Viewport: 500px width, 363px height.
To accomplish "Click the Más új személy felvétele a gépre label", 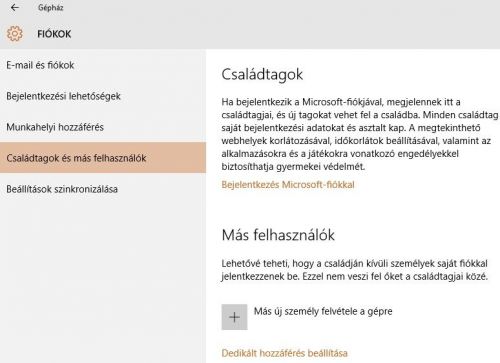I will [323, 311].
